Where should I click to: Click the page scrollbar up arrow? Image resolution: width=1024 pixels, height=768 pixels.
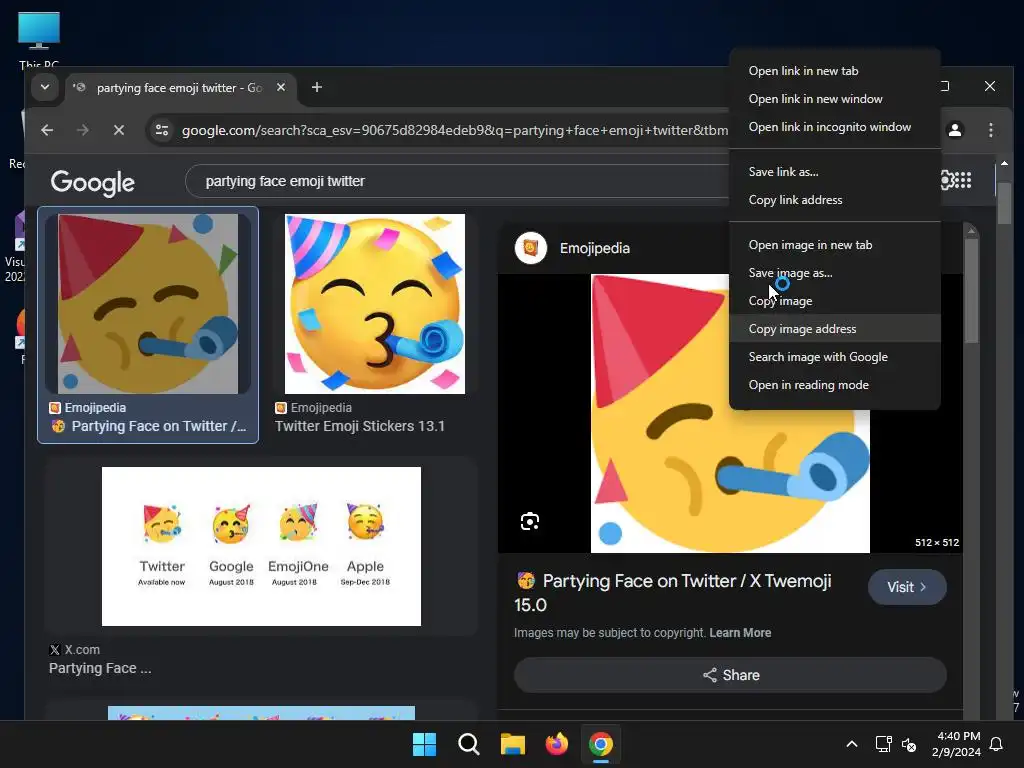click(1004, 163)
